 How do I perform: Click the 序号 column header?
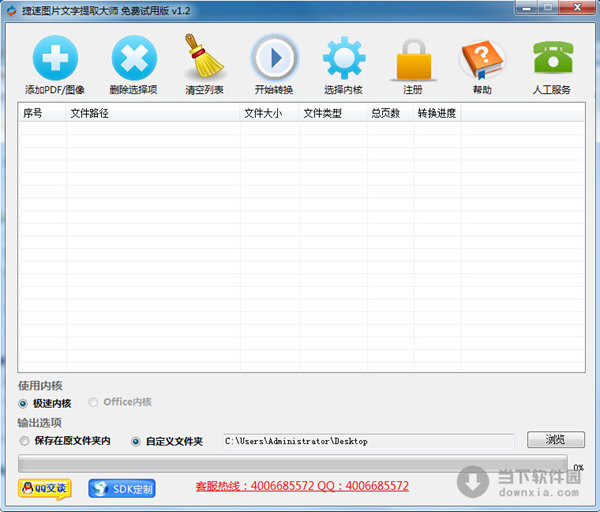pos(42,113)
